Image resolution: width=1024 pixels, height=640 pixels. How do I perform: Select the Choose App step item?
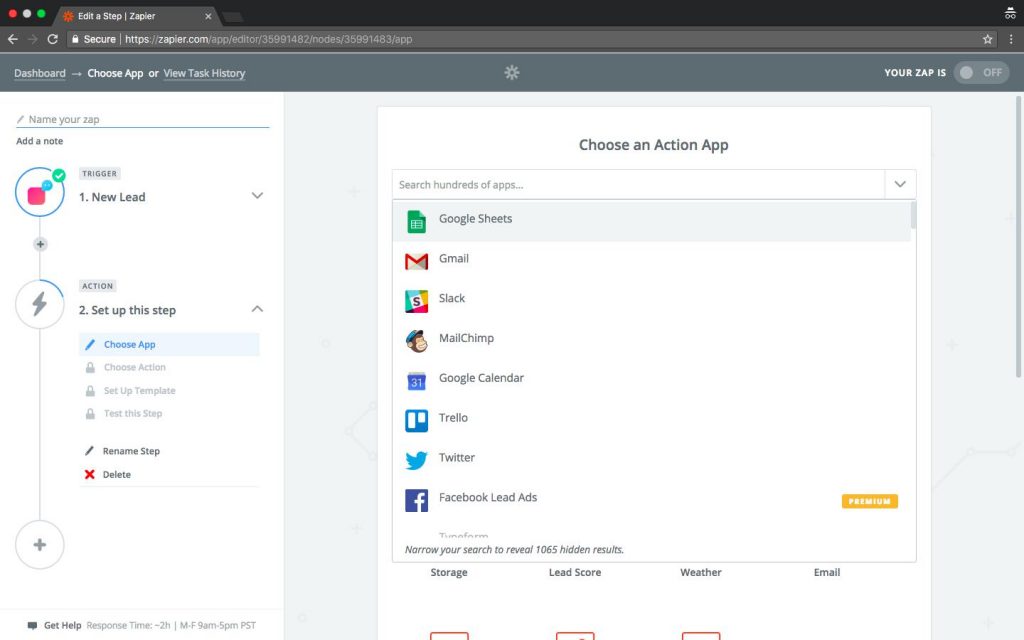click(x=169, y=344)
